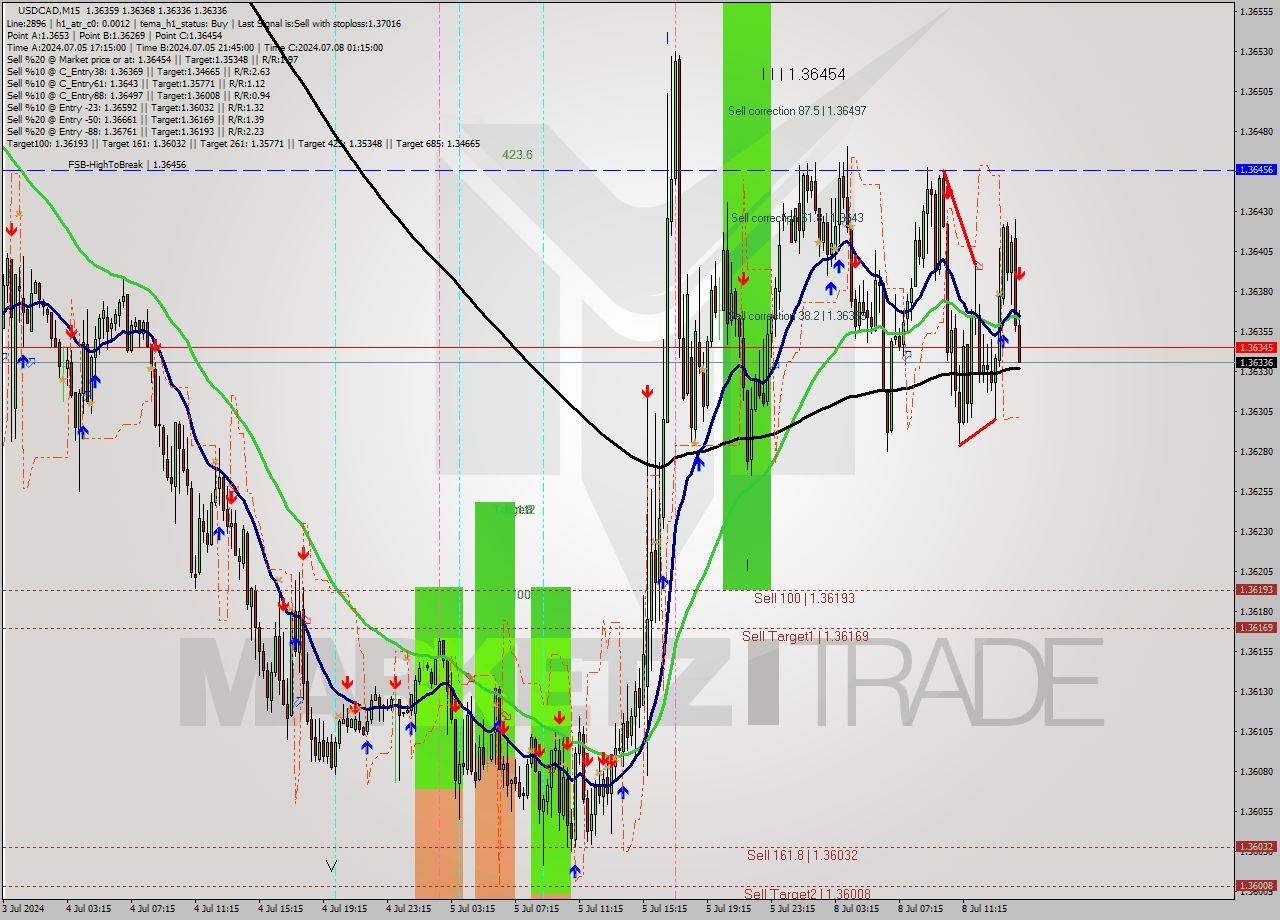Click the '5 Jul 15:15' time axis label

click(x=665, y=910)
